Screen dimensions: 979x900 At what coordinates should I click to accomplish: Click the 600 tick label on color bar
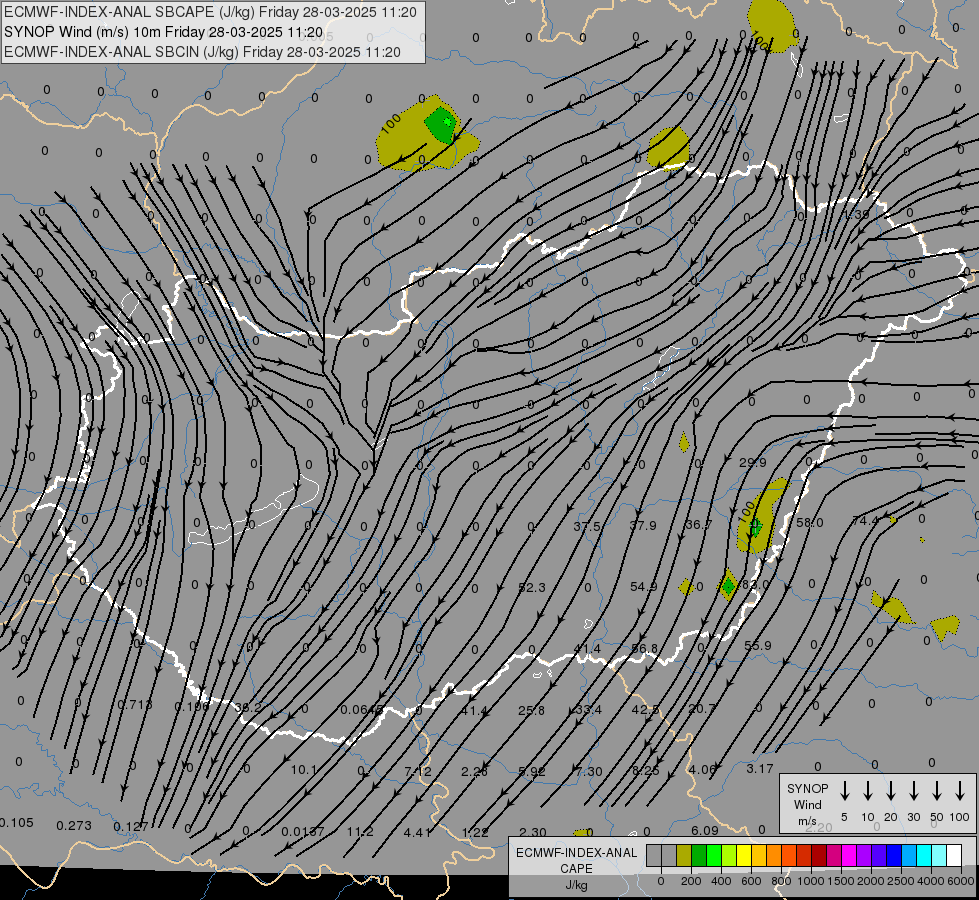751,881
